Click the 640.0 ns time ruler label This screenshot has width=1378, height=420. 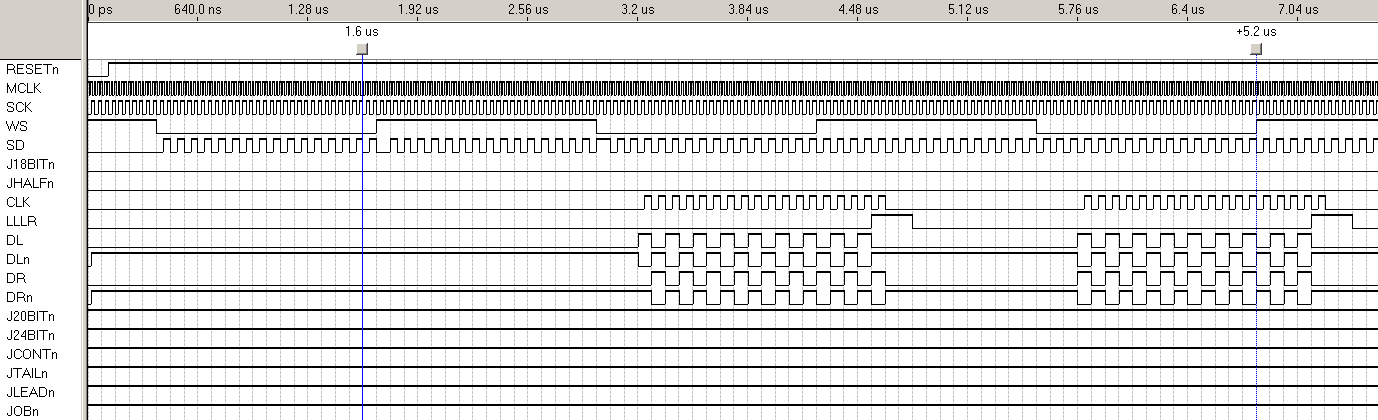(x=196, y=10)
